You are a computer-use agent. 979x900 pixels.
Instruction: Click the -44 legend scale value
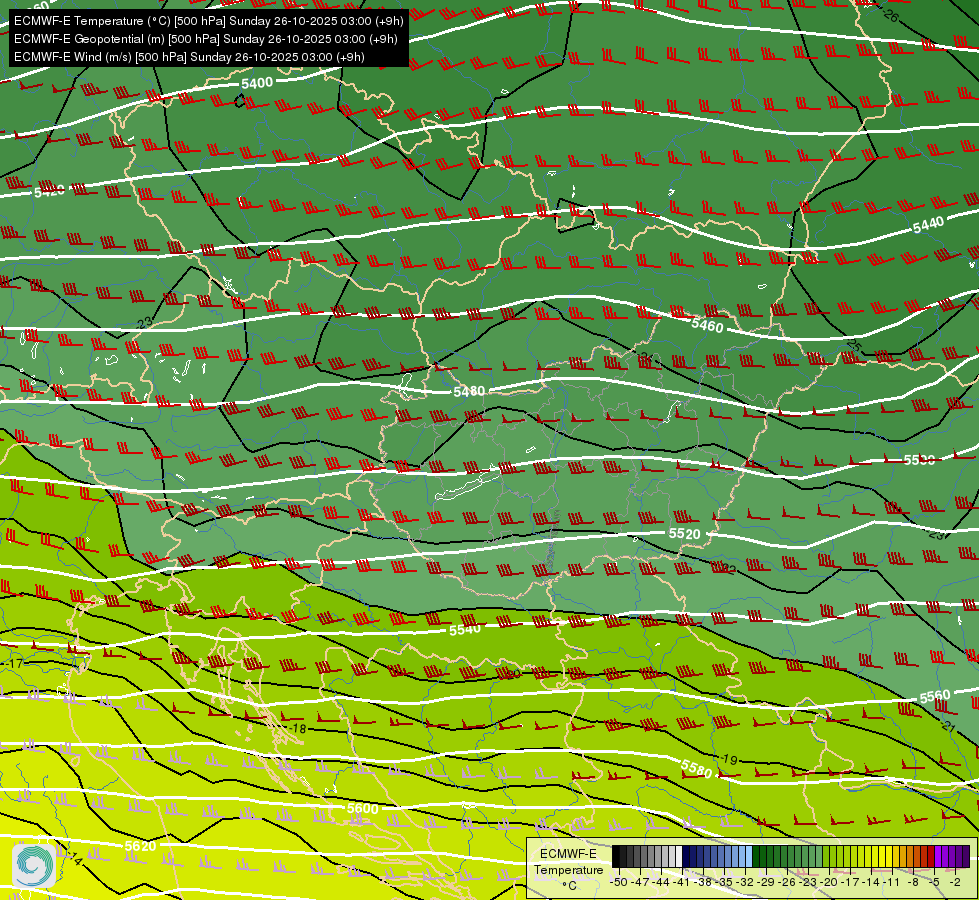(x=661, y=882)
